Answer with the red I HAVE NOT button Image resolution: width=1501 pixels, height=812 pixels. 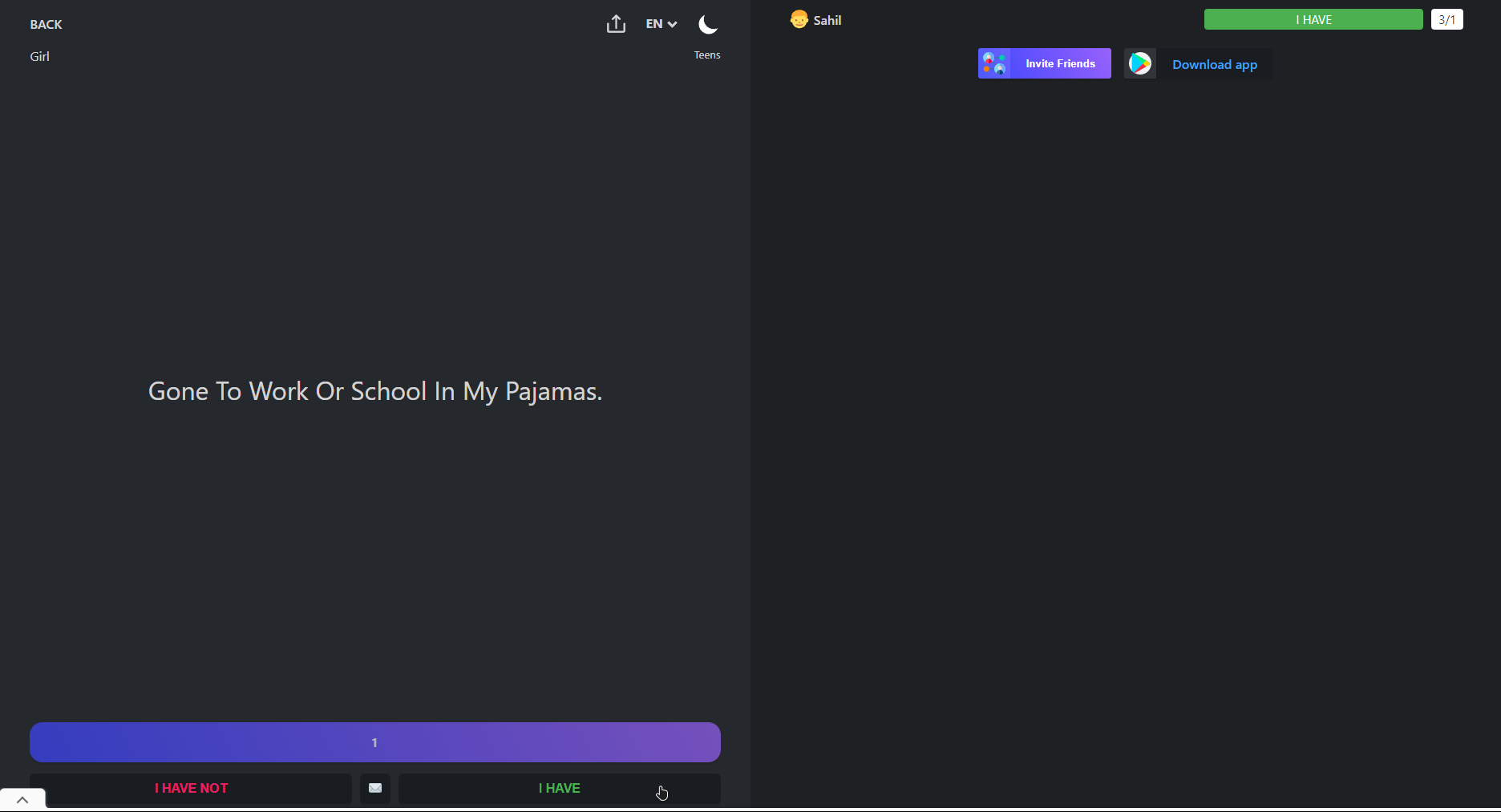(191, 789)
